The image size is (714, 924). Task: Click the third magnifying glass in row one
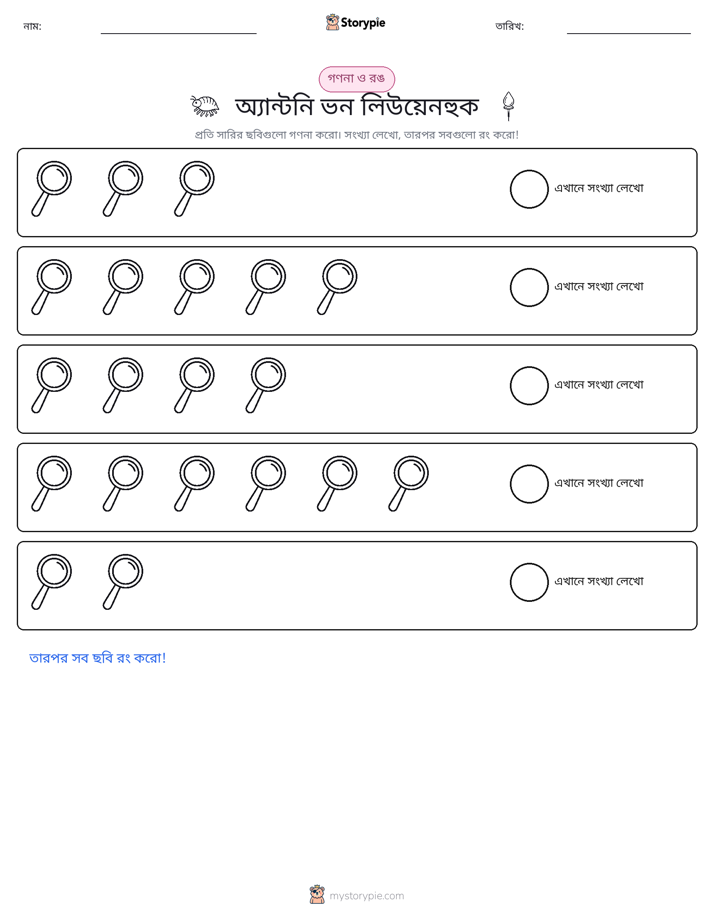pos(194,189)
